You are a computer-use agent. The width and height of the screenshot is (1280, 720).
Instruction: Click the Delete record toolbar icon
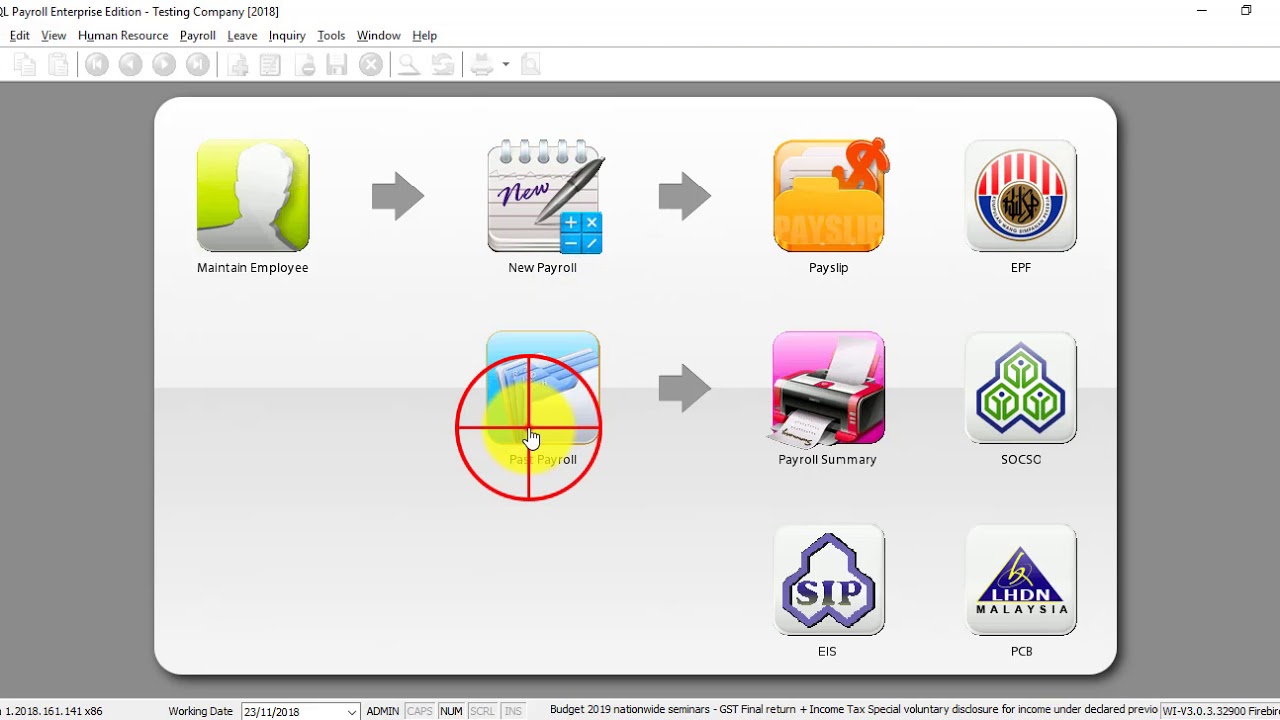(306, 65)
